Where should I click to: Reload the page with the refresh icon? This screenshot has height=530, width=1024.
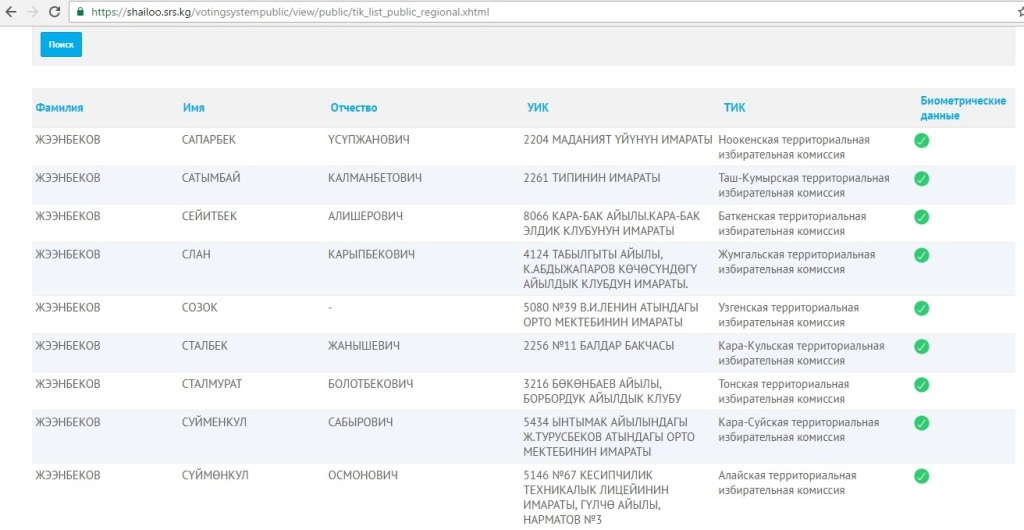[x=57, y=12]
